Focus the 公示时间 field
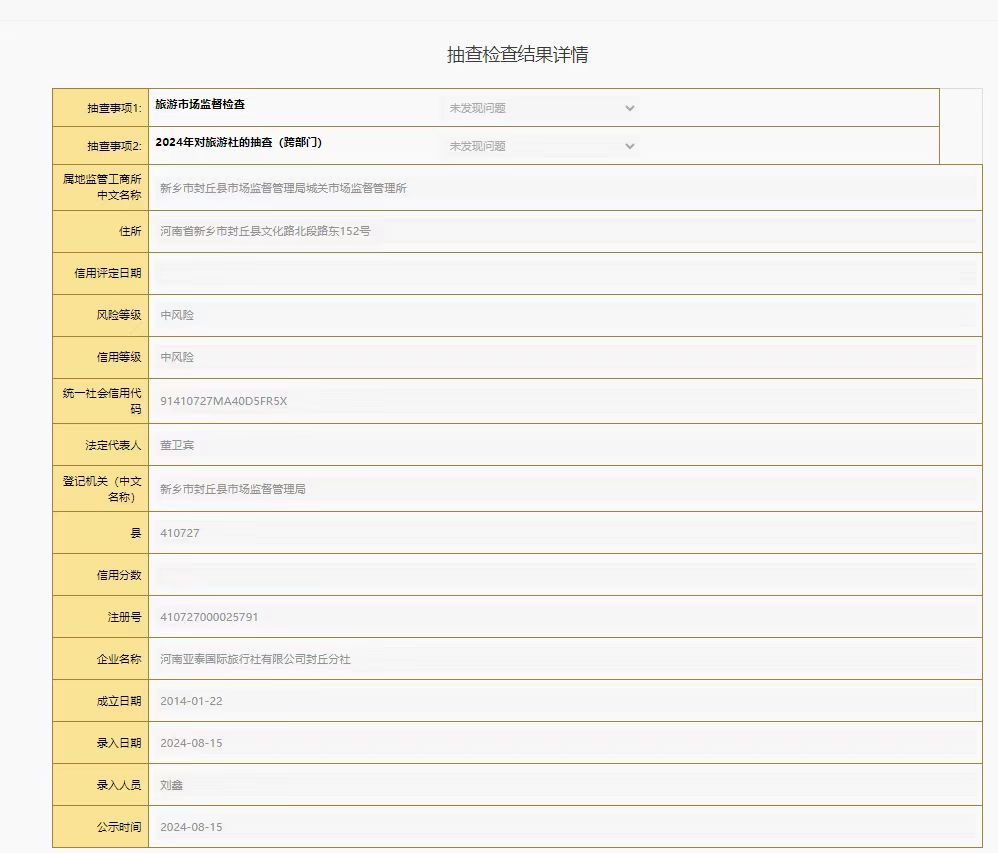Viewport: 998px width, 853px height. coord(565,827)
